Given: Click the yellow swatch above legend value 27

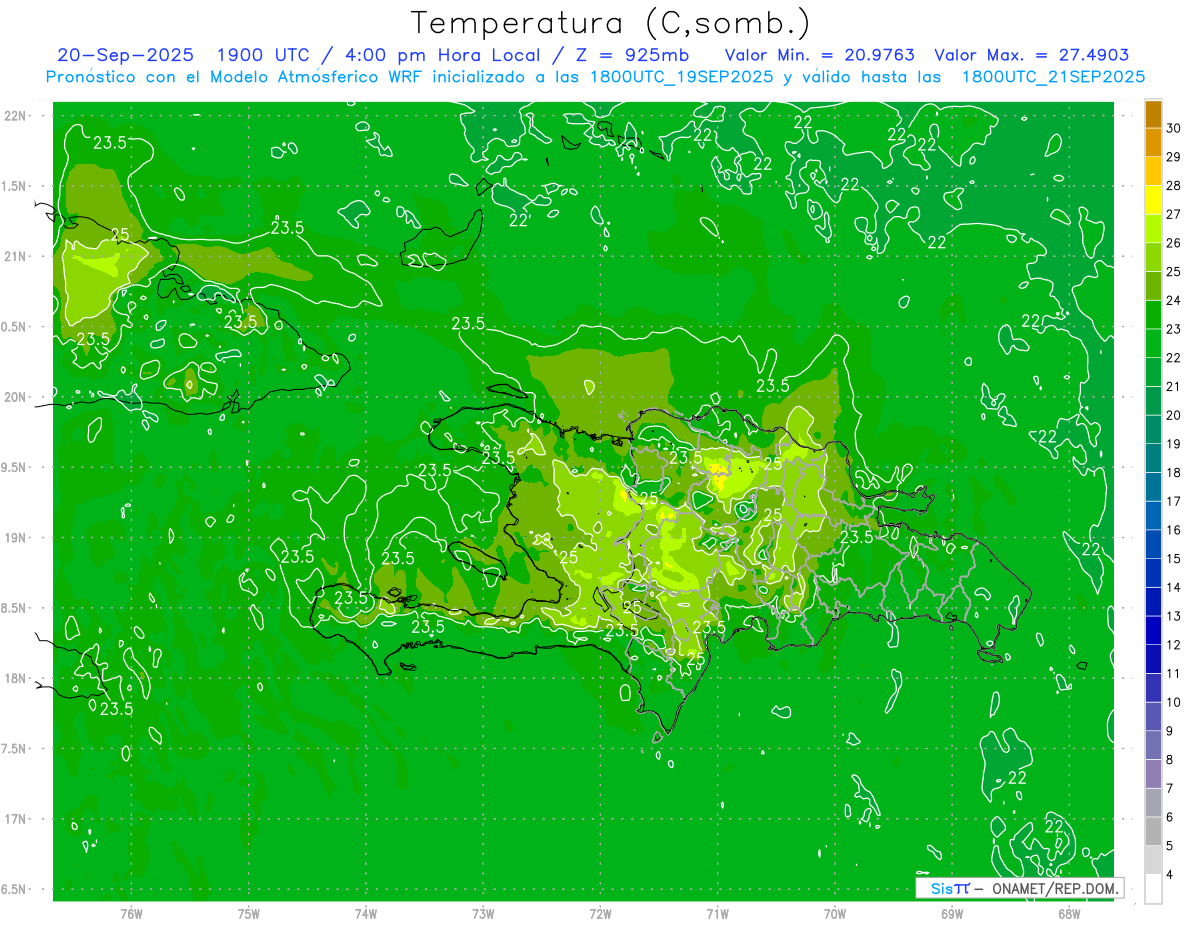Looking at the screenshot, I should point(1153,200).
